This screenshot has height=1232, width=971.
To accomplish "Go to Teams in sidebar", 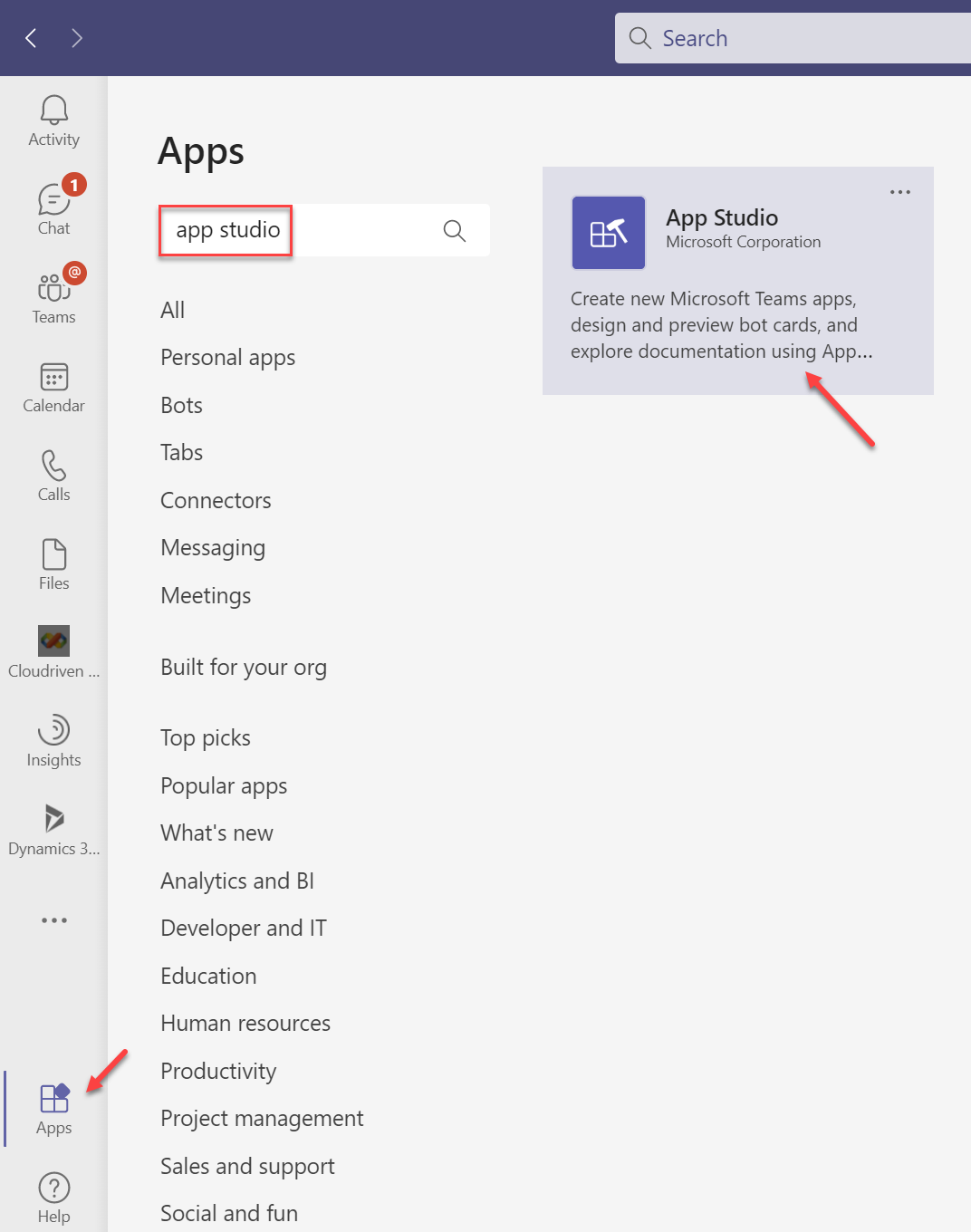I will point(53,289).
